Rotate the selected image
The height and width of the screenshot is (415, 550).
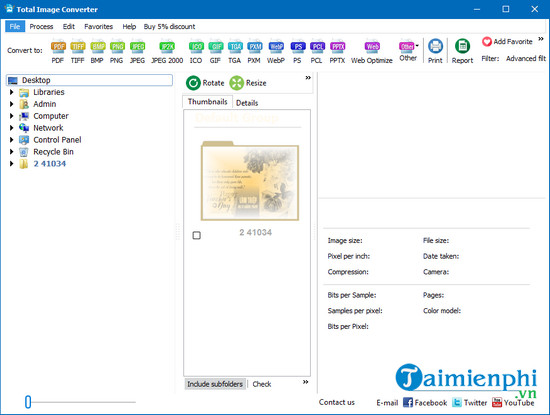pyautogui.click(x=205, y=83)
